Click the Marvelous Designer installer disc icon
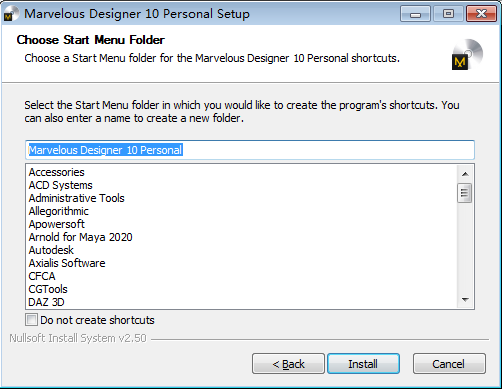 pos(467,54)
